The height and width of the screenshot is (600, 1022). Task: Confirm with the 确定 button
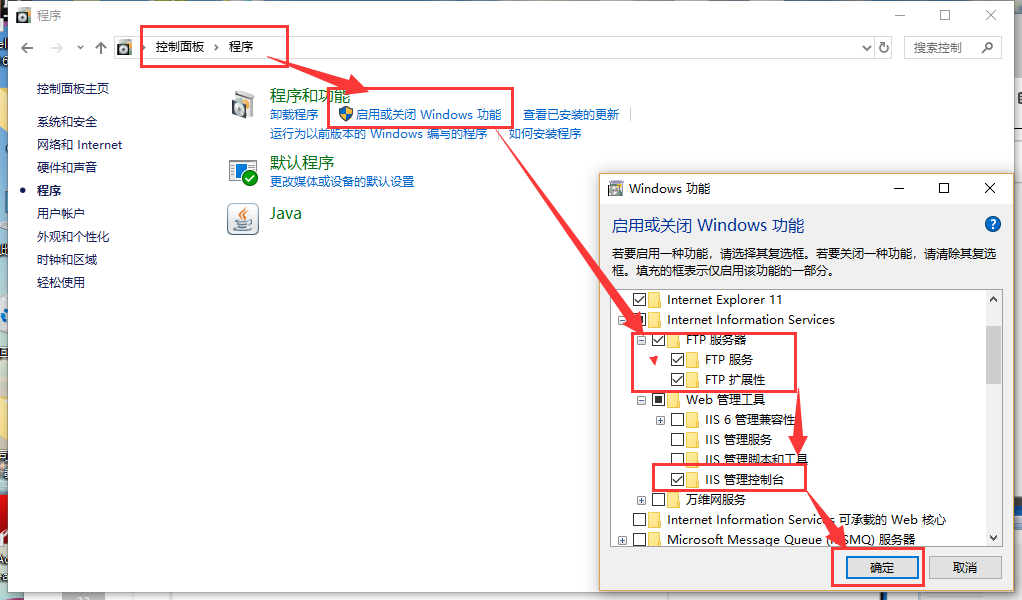(882, 568)
